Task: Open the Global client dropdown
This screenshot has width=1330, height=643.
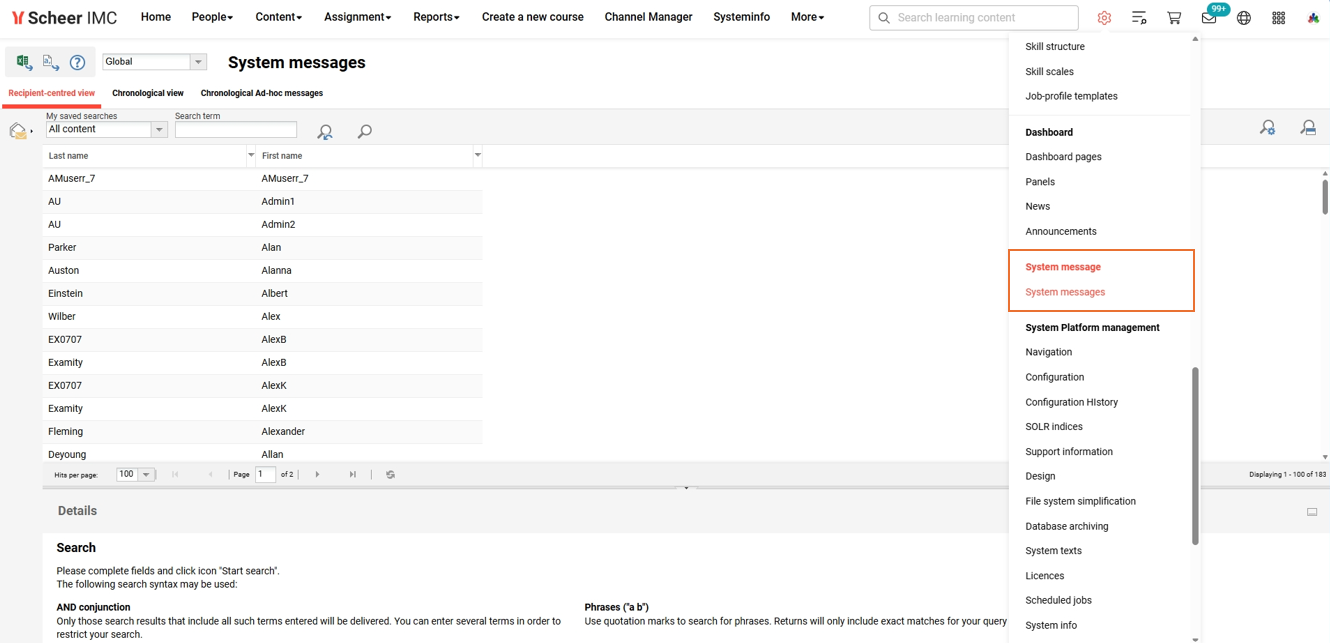Action: coord(198,62)
